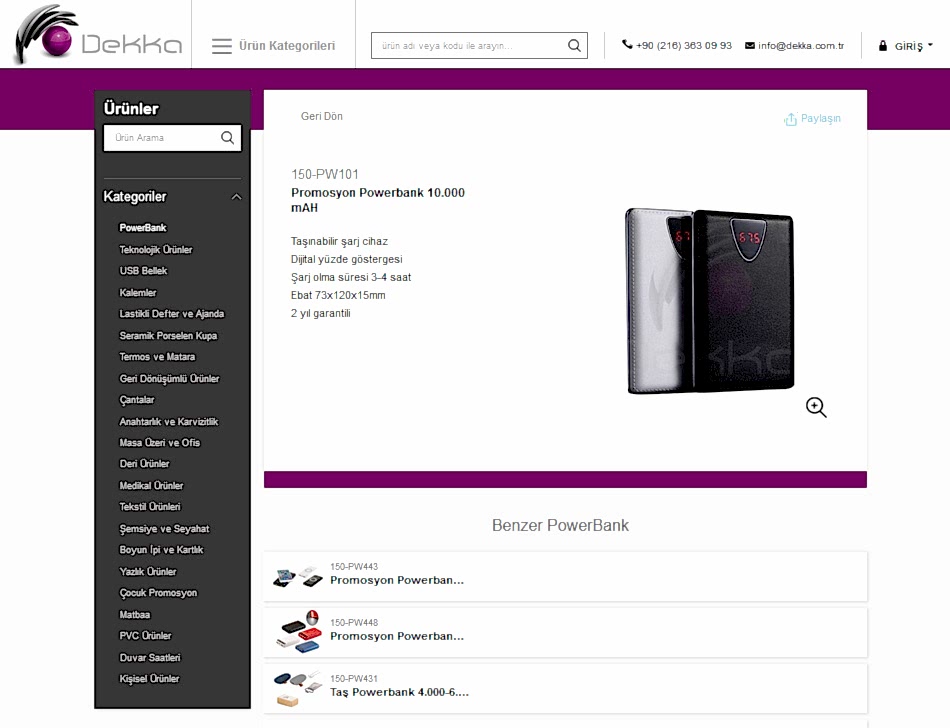Click the Paylaşın share icon
This screenshot has height=728, width=950.
[x=790, y=119]
